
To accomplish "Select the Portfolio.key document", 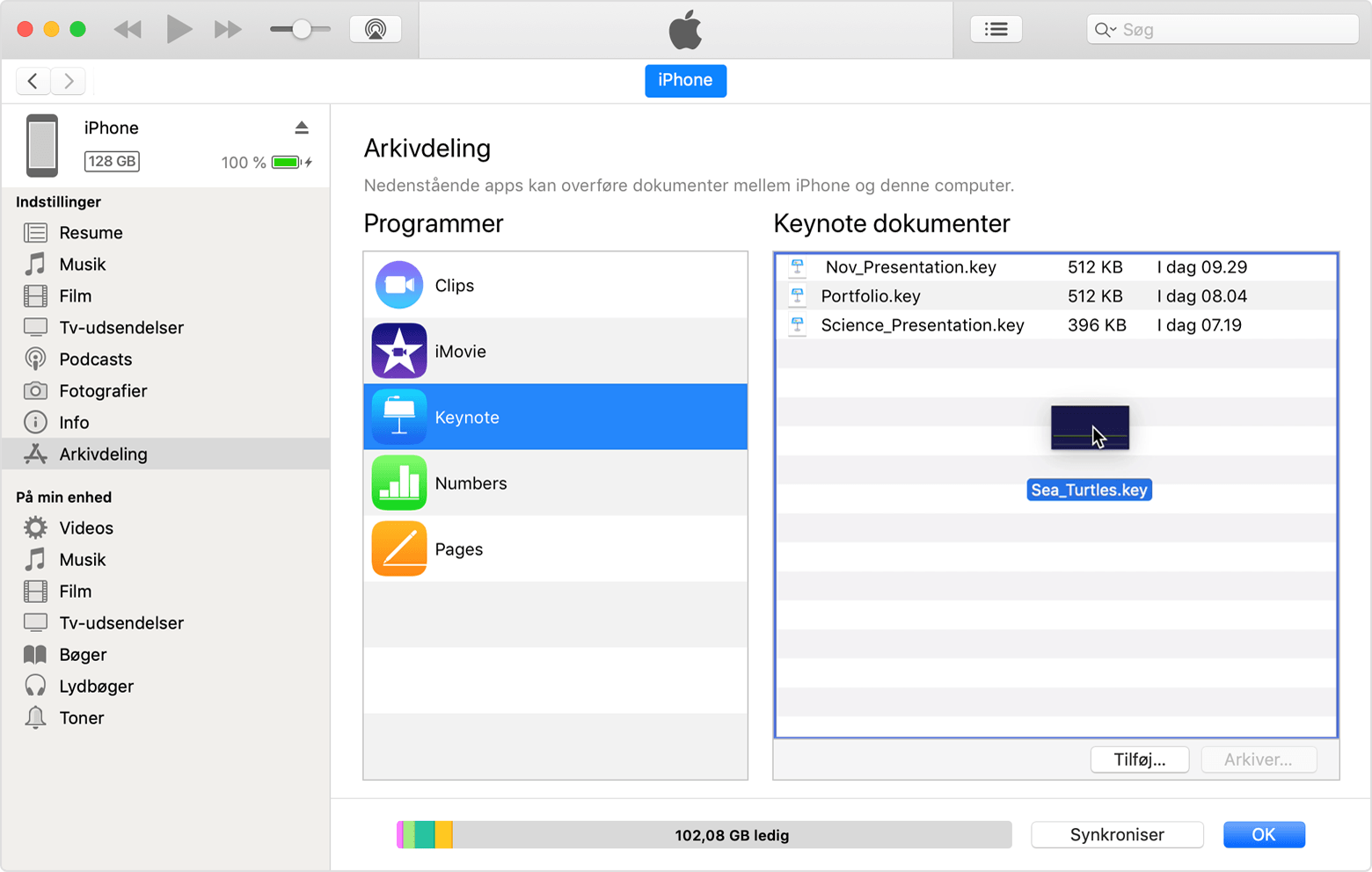I will (x=870, y=296).
